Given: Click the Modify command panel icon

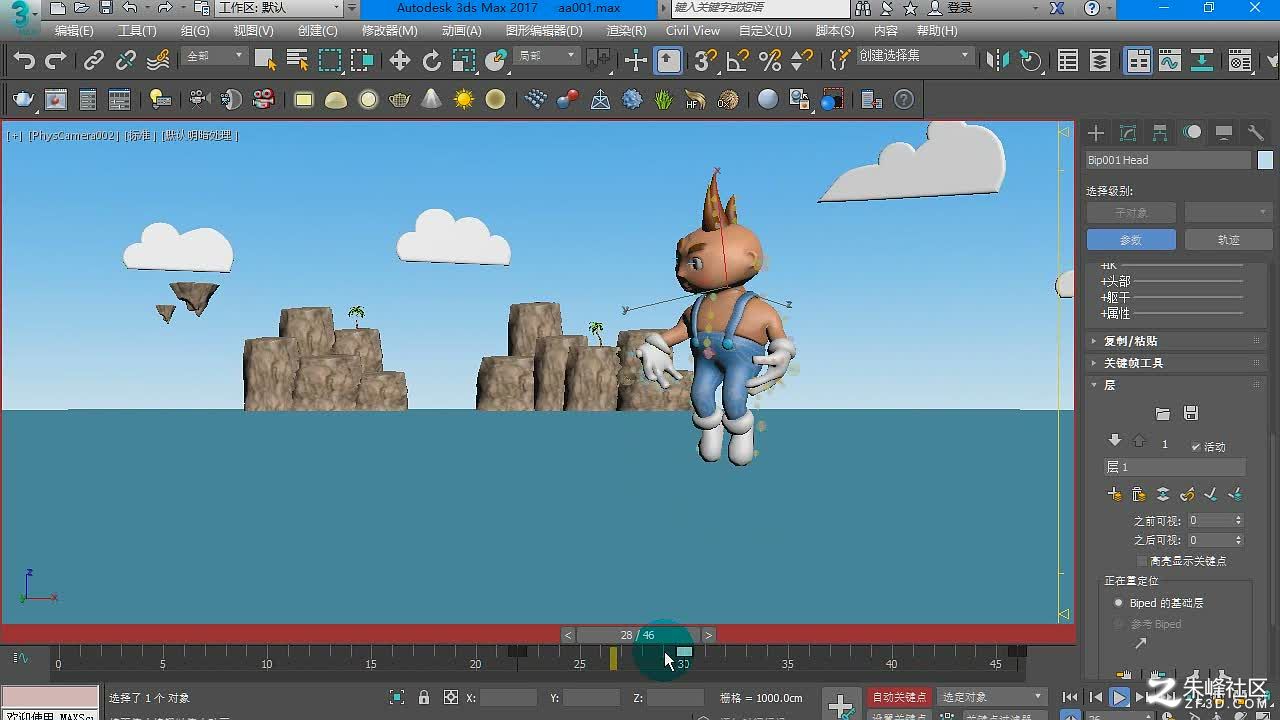Looking at the screenshot, I should (x=1128, y=133).
